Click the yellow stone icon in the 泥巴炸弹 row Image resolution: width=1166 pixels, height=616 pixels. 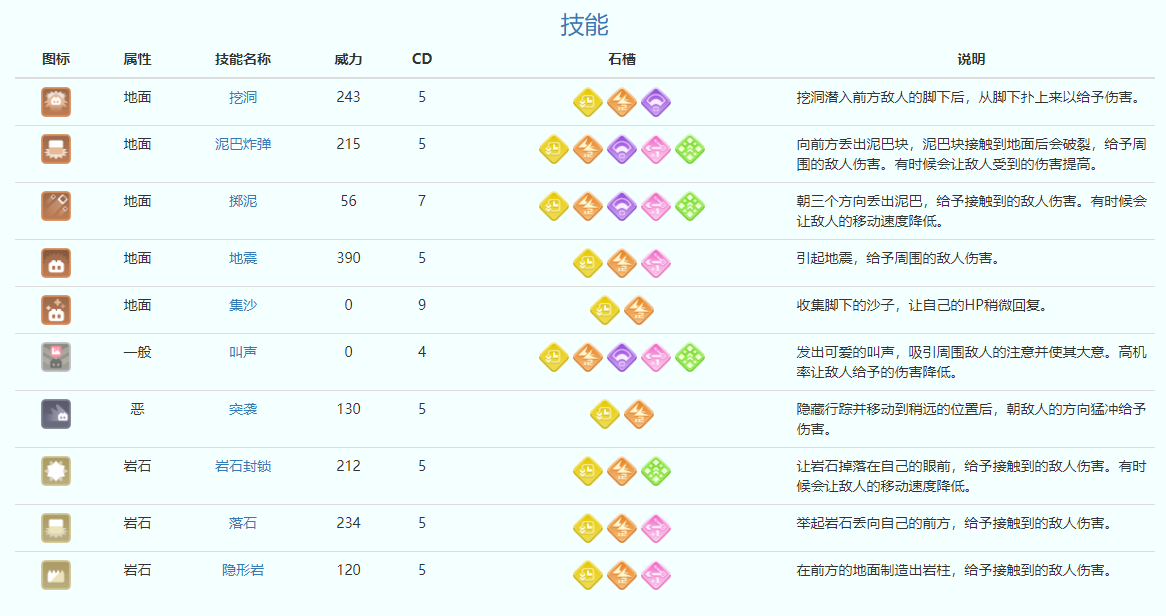click(x=553, y=149)
